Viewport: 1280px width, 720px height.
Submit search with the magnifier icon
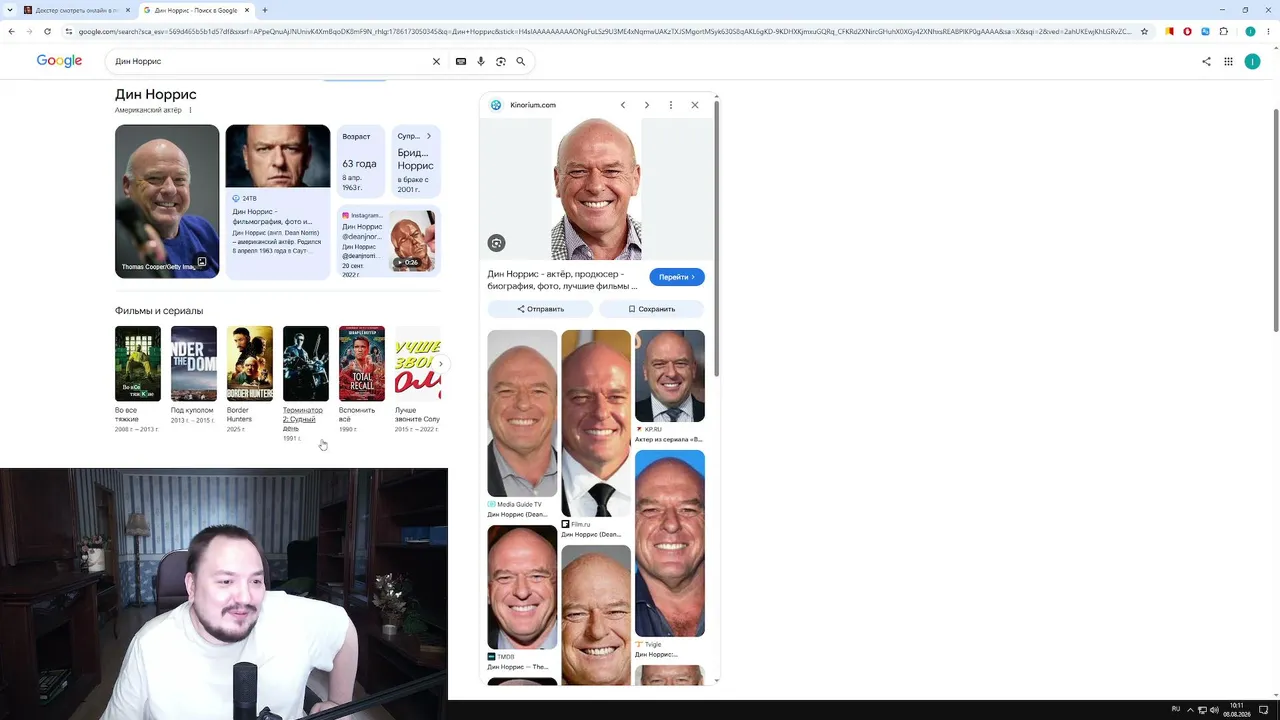pos(521,61)
